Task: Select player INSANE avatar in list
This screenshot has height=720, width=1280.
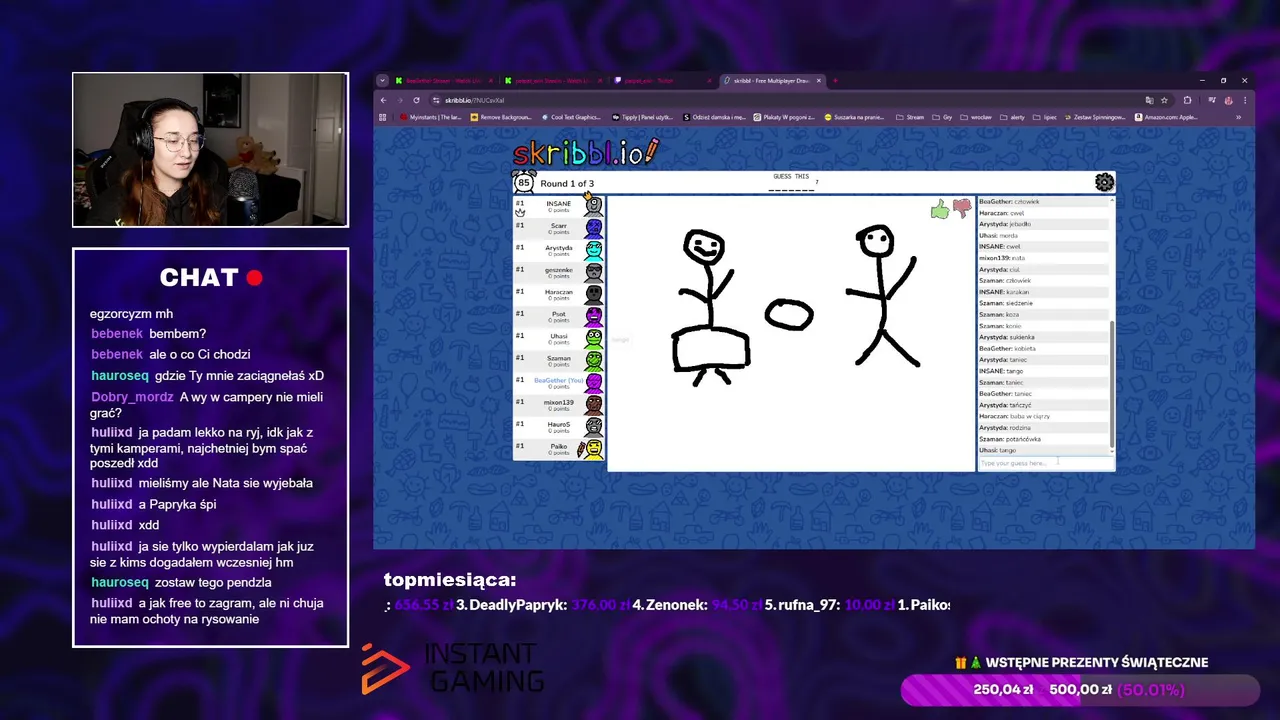Action: pyautogui.click(x=593, y=206)
